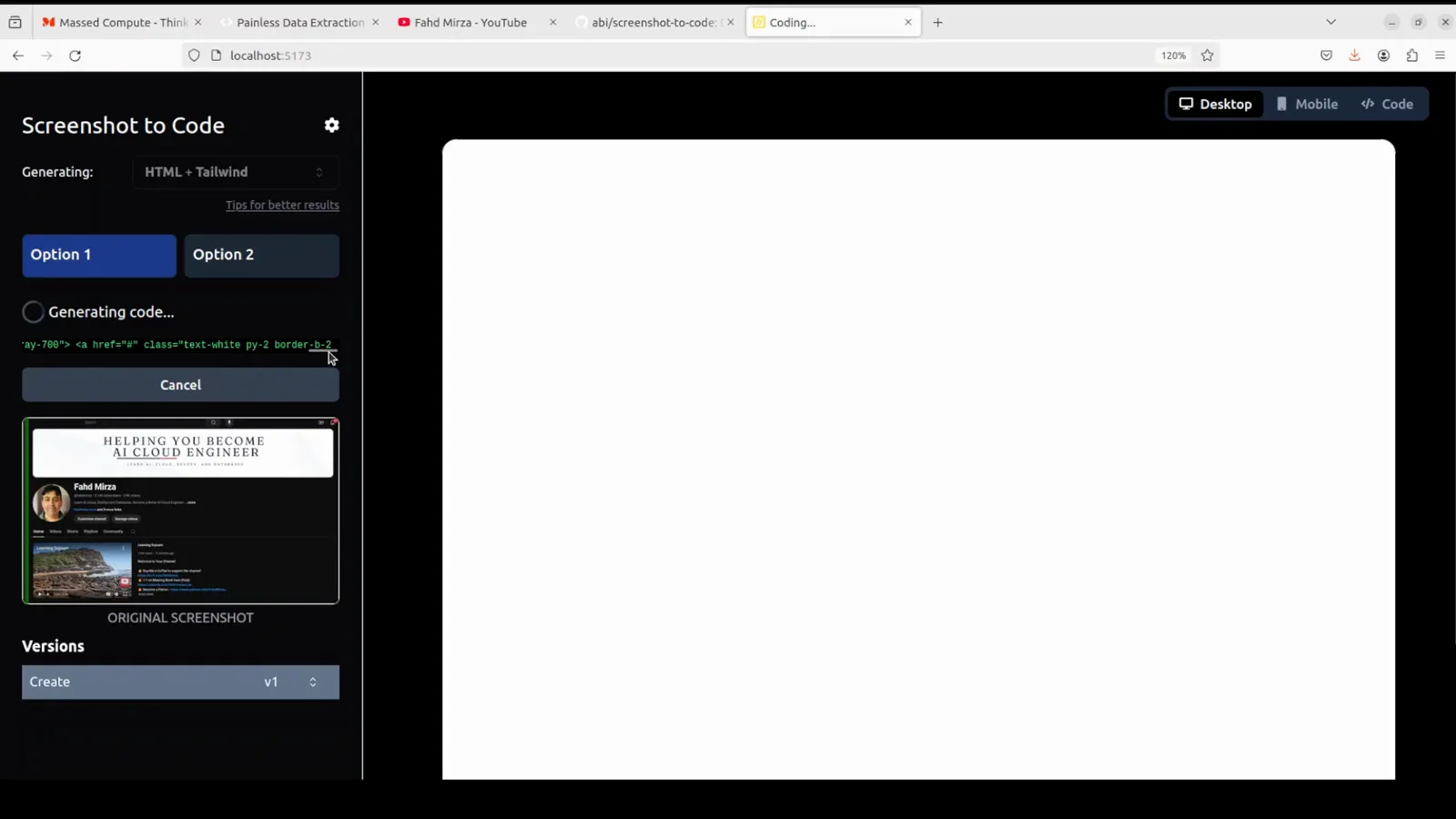Click the page info icon beside localhost

click(217, 56)
